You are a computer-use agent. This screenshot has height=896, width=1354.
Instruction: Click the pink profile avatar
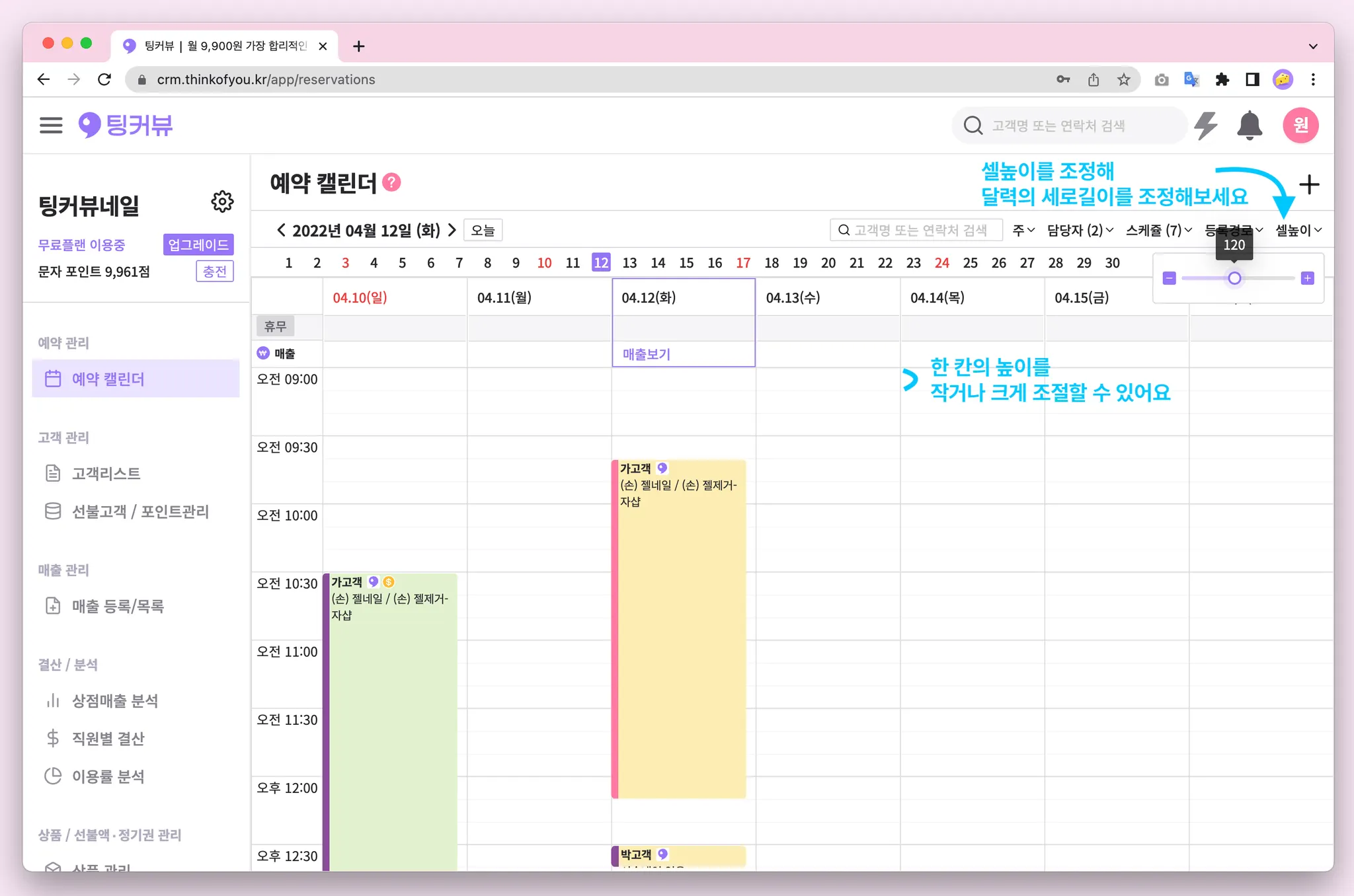coord(1300,125)
